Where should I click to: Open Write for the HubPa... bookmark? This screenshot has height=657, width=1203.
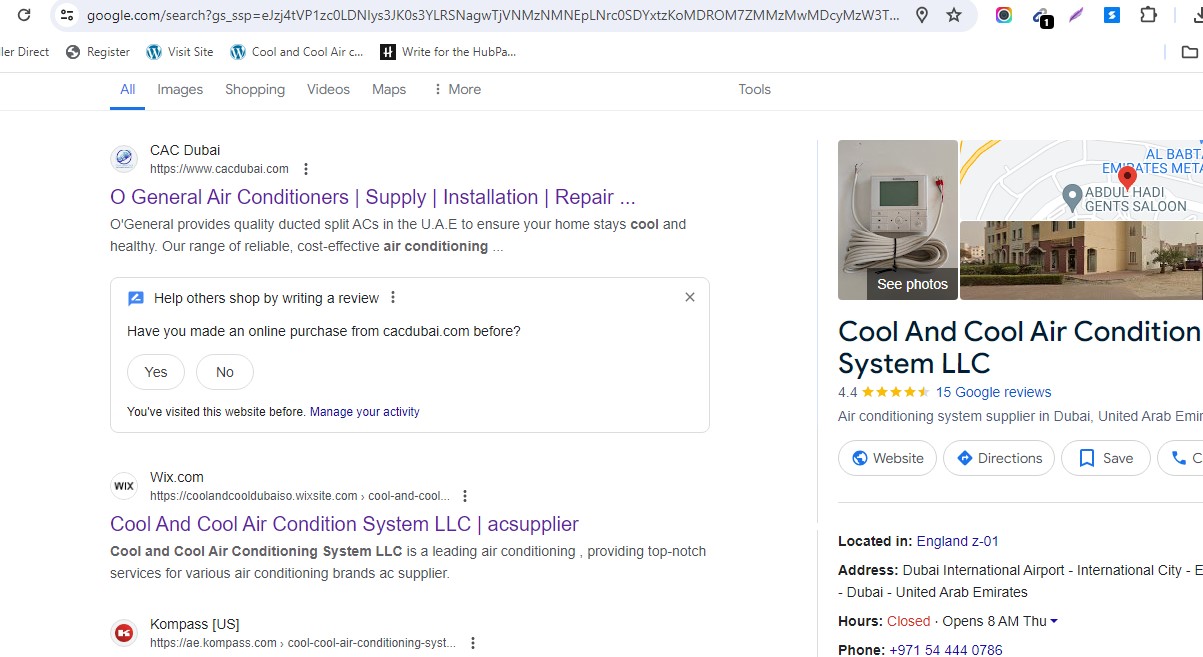coord(448,52)
